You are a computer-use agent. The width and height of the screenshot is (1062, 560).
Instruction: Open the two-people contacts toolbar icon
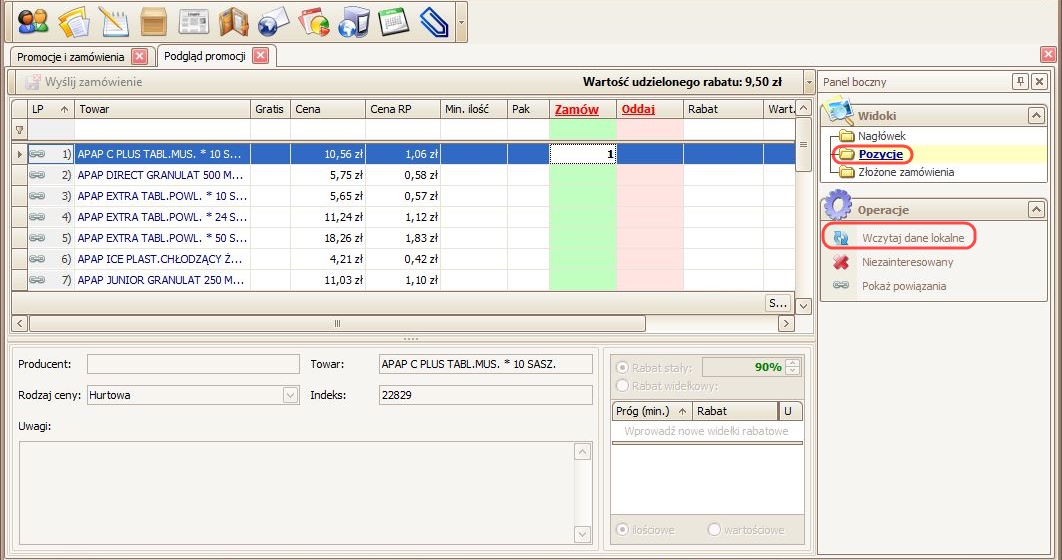pyautogui.click(x=33, y=21)
